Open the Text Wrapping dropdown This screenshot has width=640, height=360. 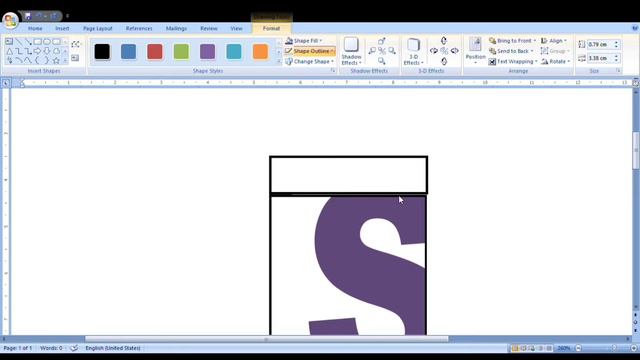click(513, 61)
